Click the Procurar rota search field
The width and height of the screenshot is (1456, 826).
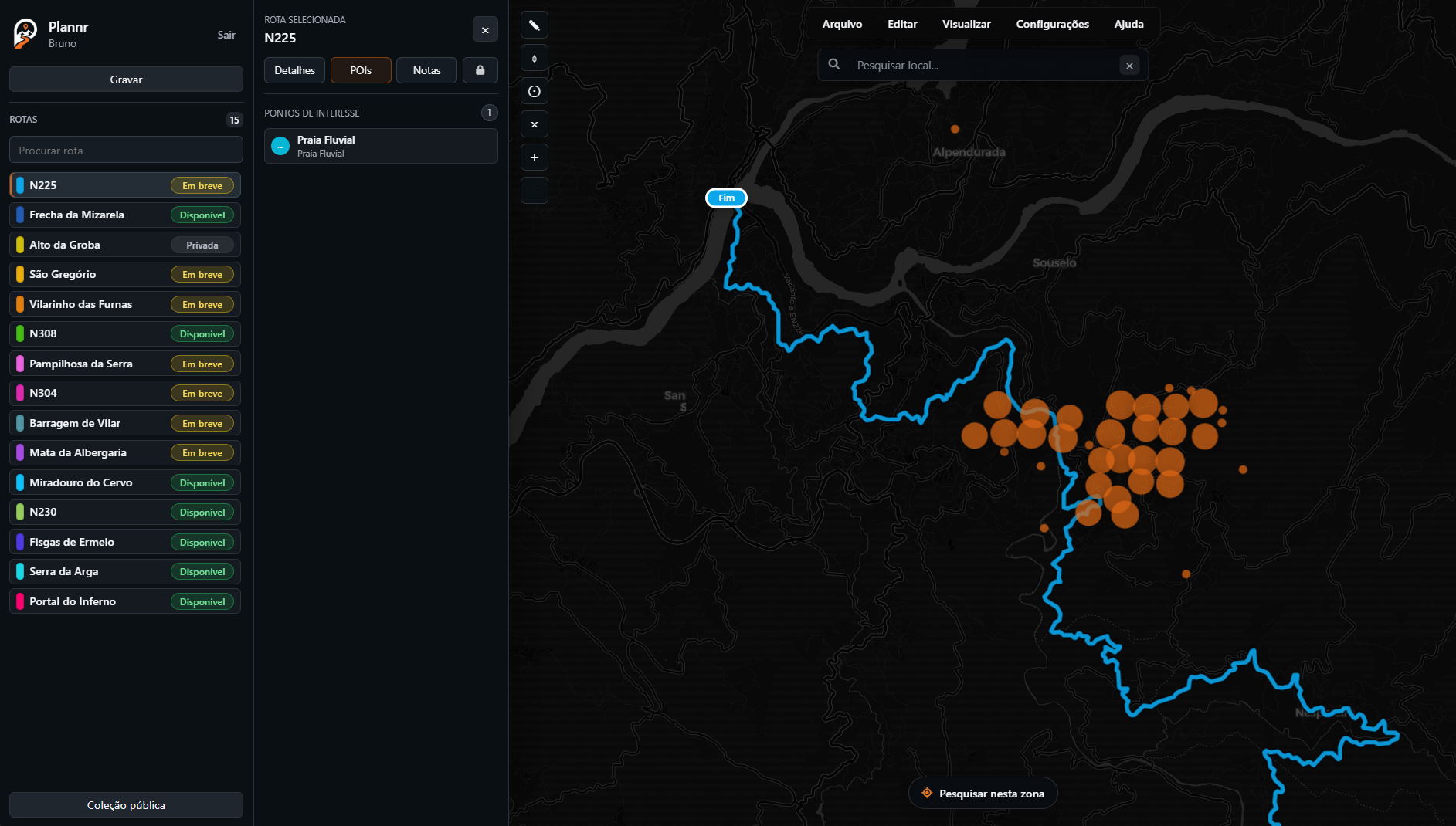coord(126,150)
